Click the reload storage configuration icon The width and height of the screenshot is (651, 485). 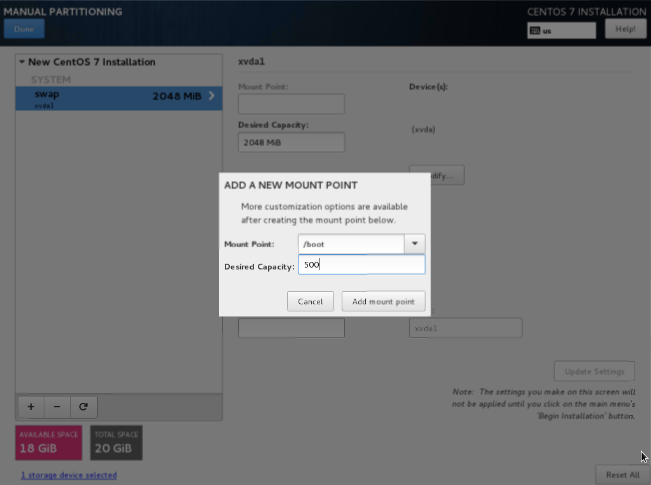point(83,407)
